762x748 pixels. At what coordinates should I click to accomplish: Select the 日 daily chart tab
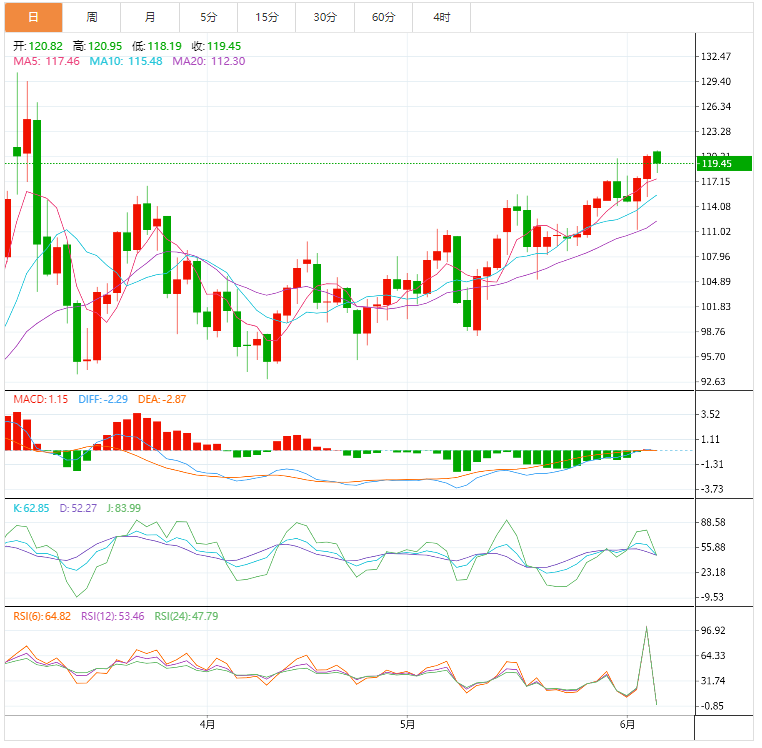tap(33, 17)
